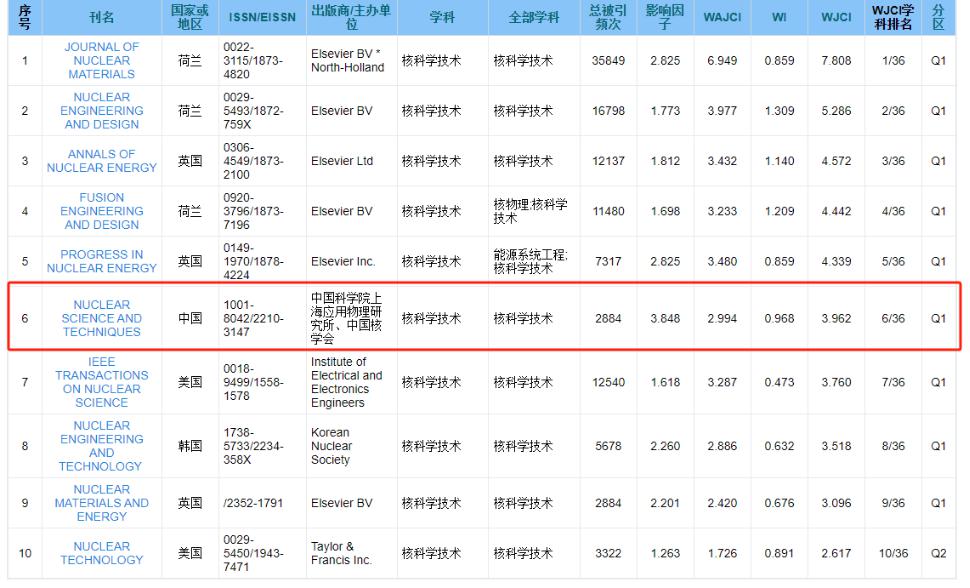Screen dimensions: 970x588
Task: Open the NUCLEAR MATERIALS AND ENERGY link
Action: coord(101,503)
